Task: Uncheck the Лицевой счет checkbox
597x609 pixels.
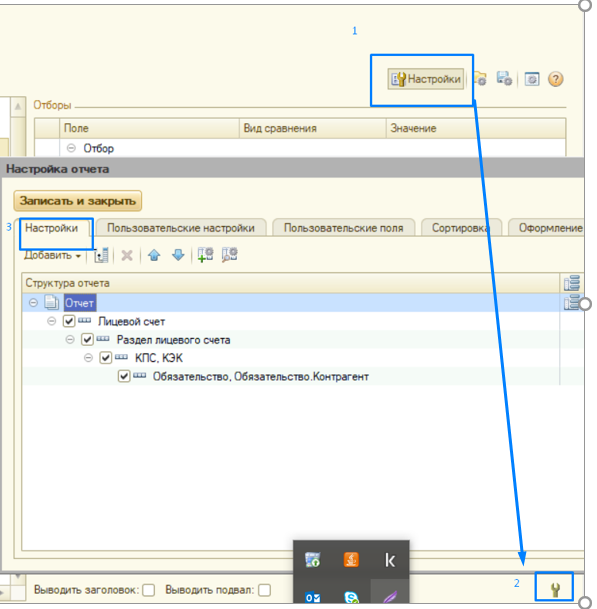Action: click(69, 321)
